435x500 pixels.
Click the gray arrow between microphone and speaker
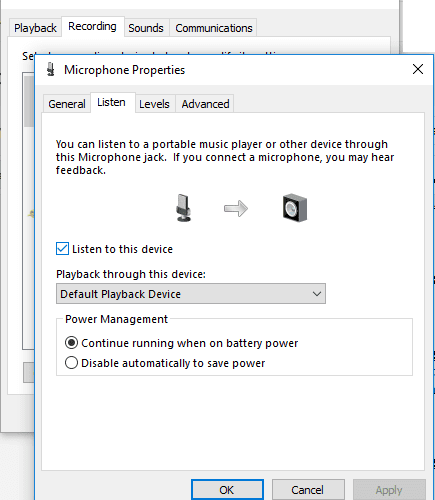[236, 209]
